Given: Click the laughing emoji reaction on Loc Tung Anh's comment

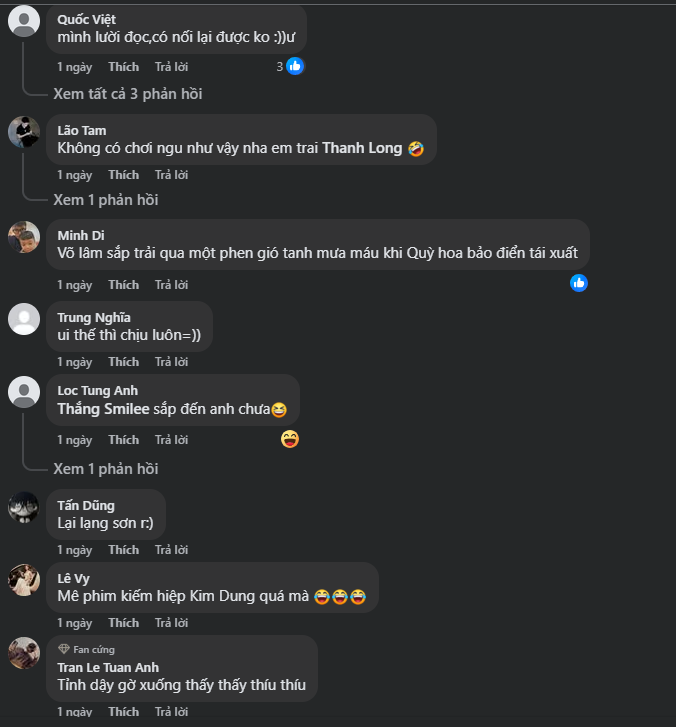Looking at the screenshot, I should tap(290, 438).
